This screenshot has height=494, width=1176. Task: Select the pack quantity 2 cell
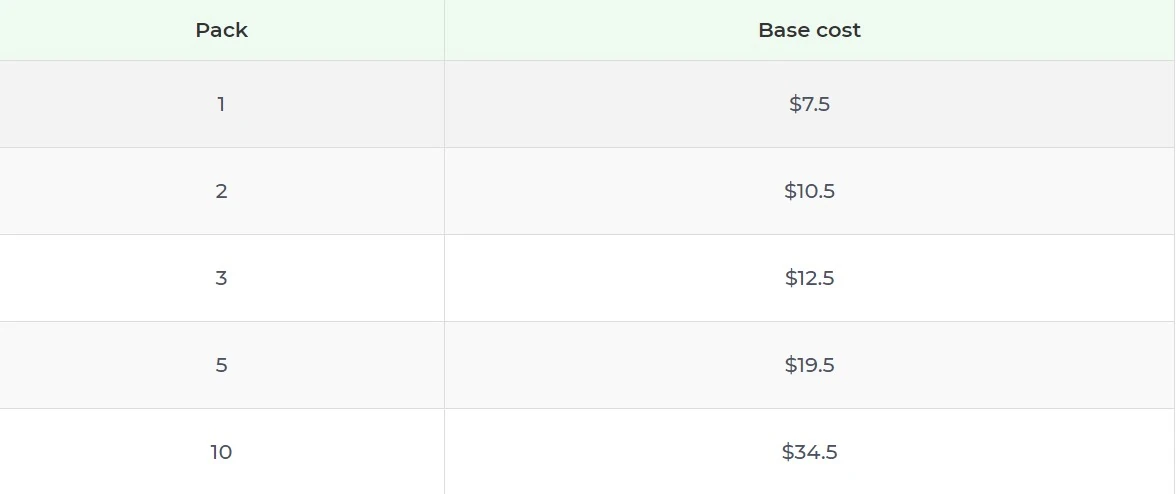point(221,191)
